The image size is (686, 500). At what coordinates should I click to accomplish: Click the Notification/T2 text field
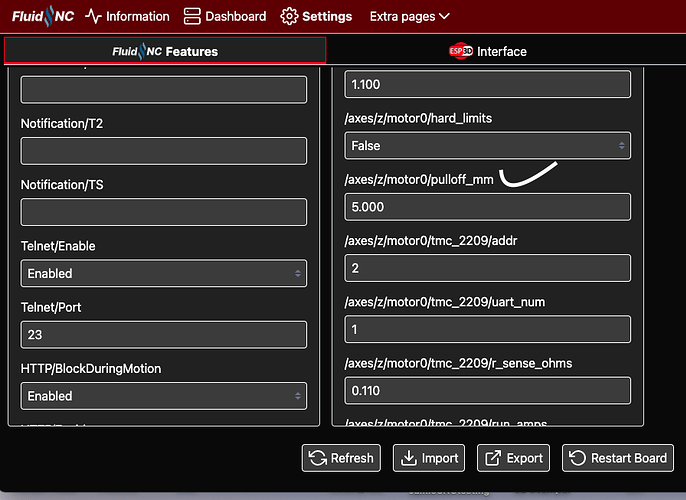(163, 151)
